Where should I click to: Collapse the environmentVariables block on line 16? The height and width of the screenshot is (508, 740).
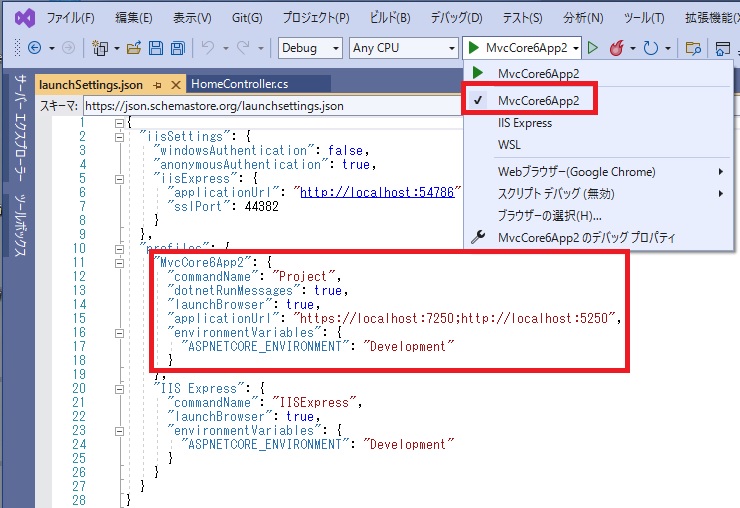click(x=119, y=333)
